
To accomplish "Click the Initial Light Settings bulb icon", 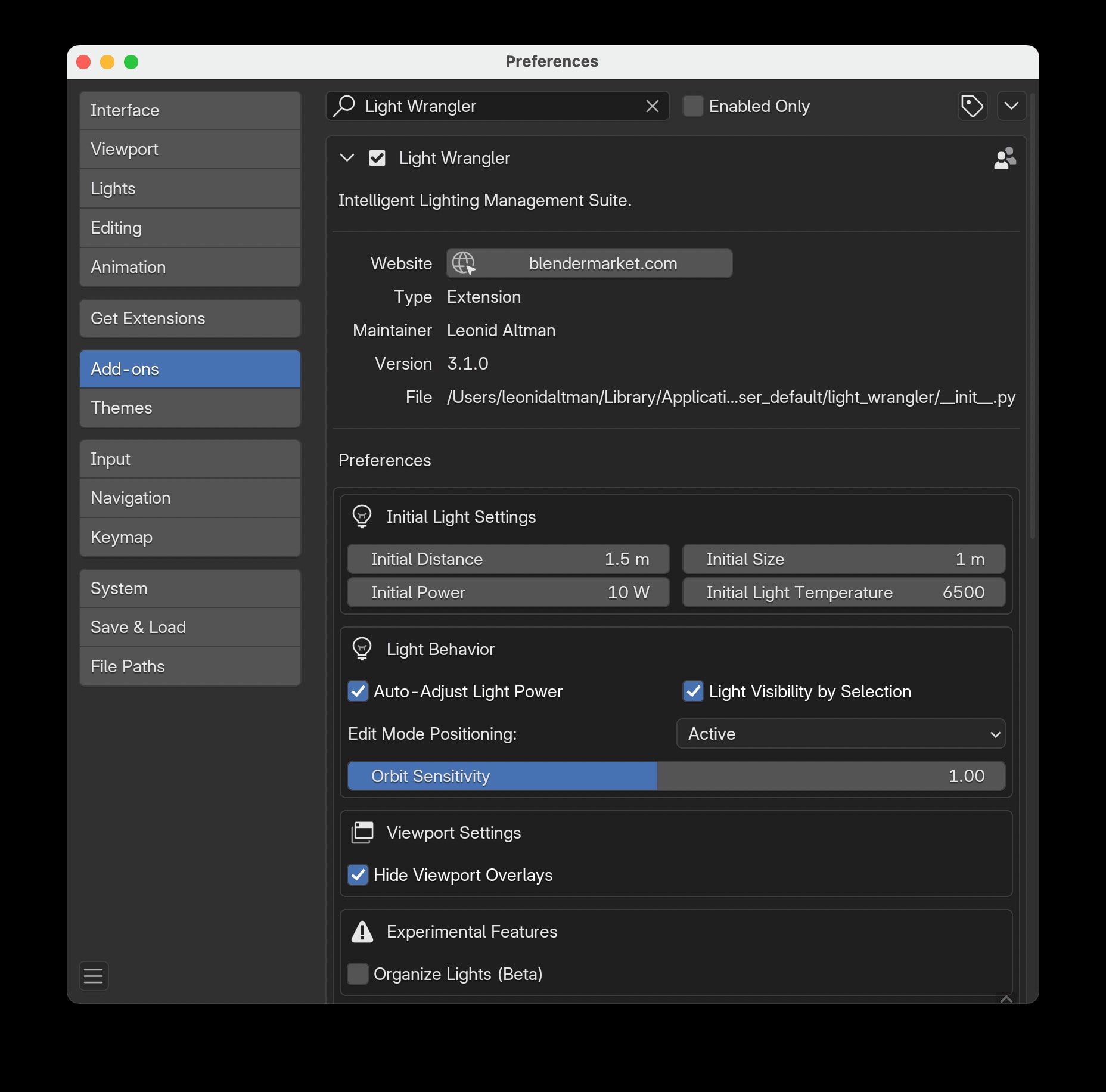I will pos(362,516).
